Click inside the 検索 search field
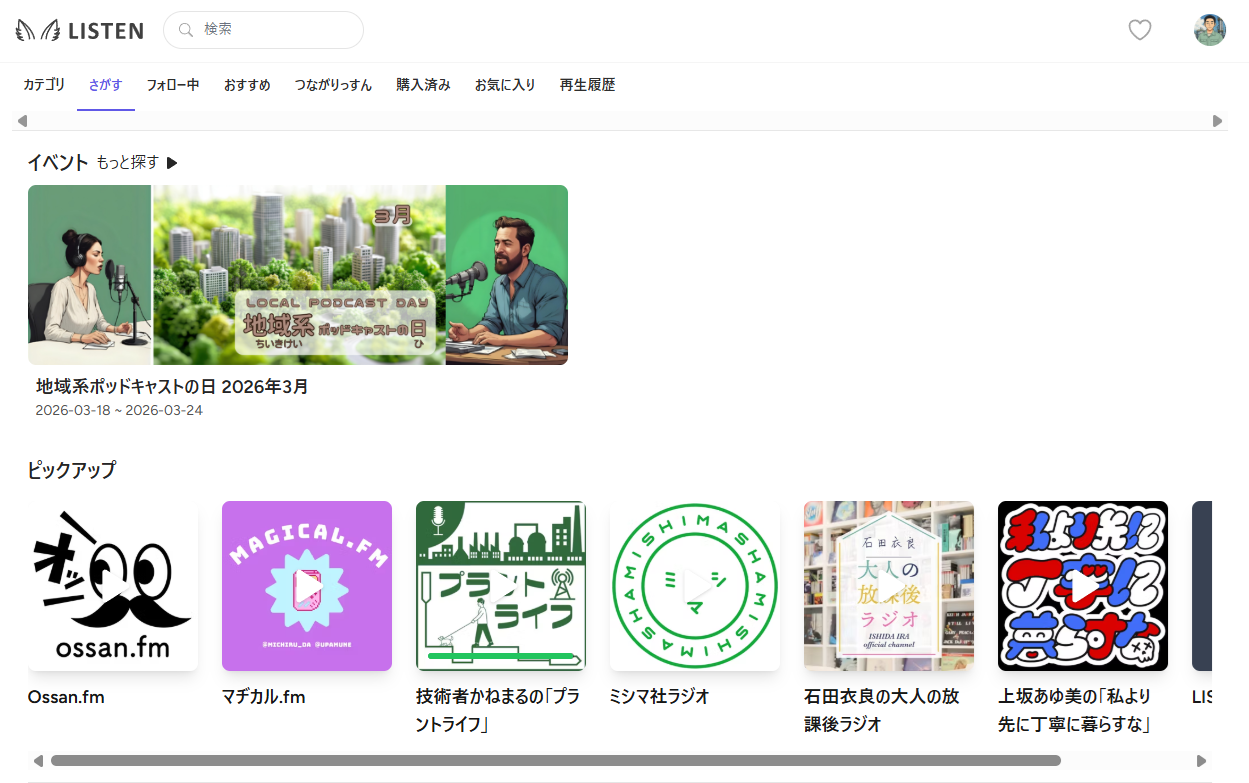The image size is (1249, 783). pos(263,30)
